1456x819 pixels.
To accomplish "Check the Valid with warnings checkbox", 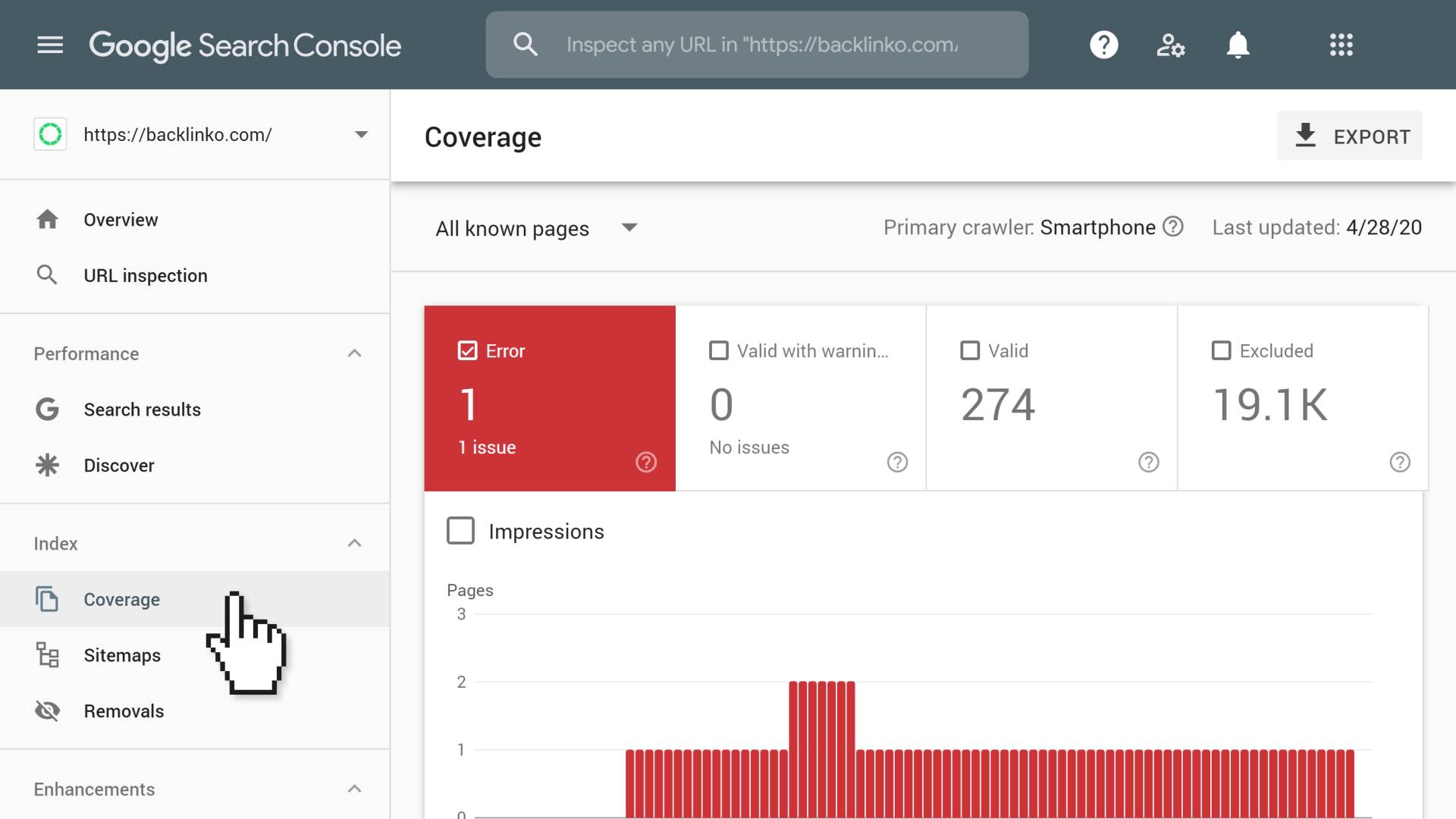I will click(718, 350).
